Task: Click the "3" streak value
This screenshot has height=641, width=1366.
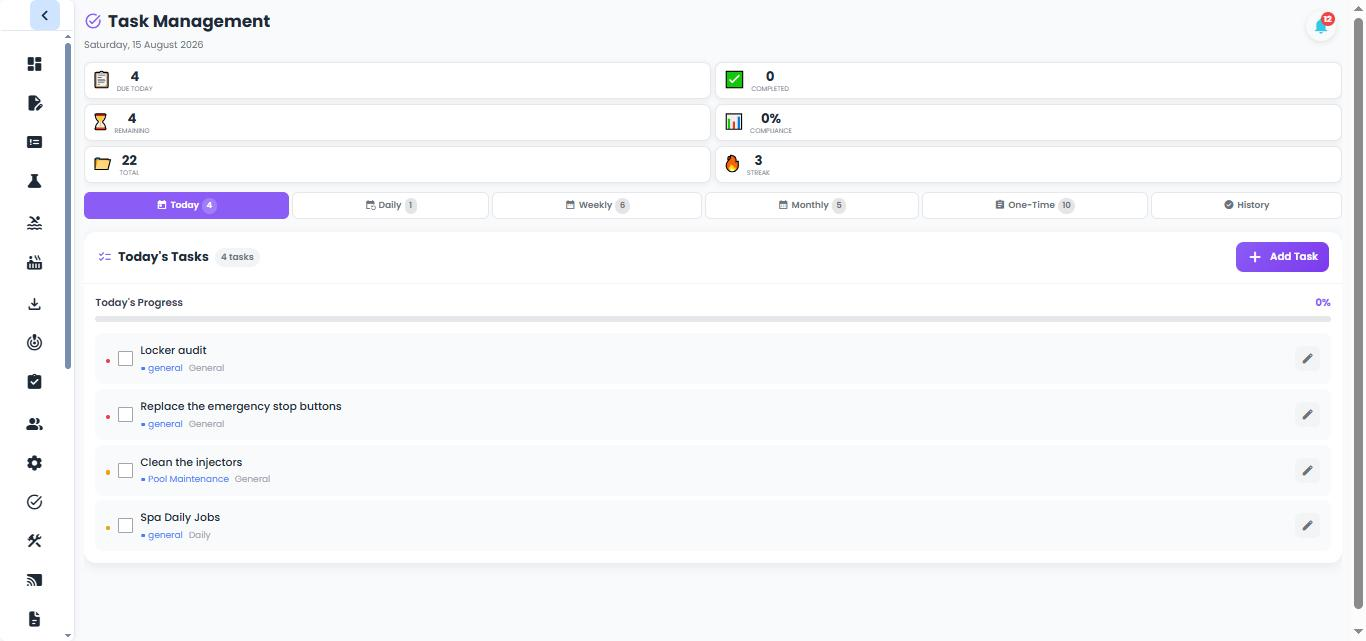Action: click(x=758, y=160)
